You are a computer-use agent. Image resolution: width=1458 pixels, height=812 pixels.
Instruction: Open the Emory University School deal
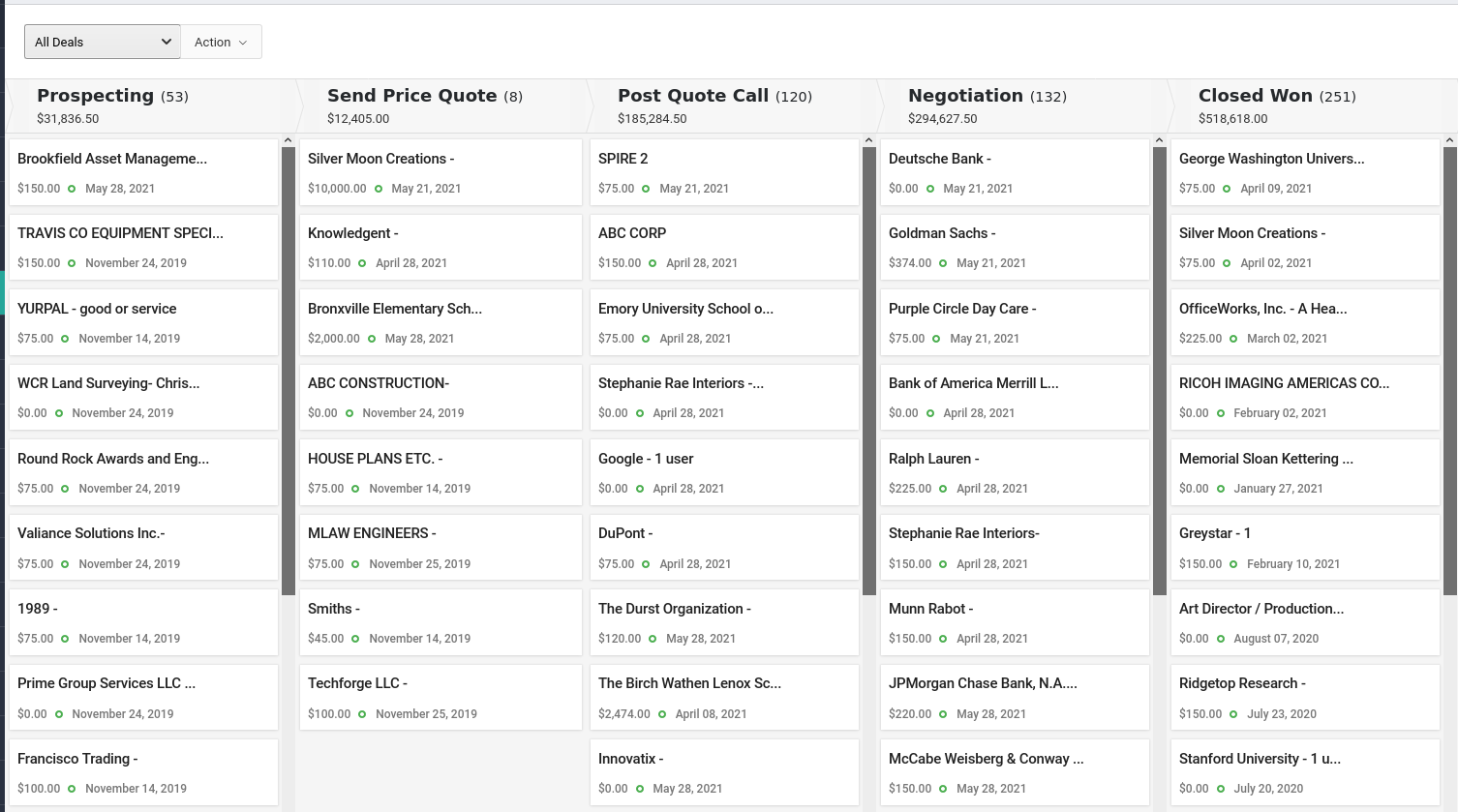tap(724, 322)
